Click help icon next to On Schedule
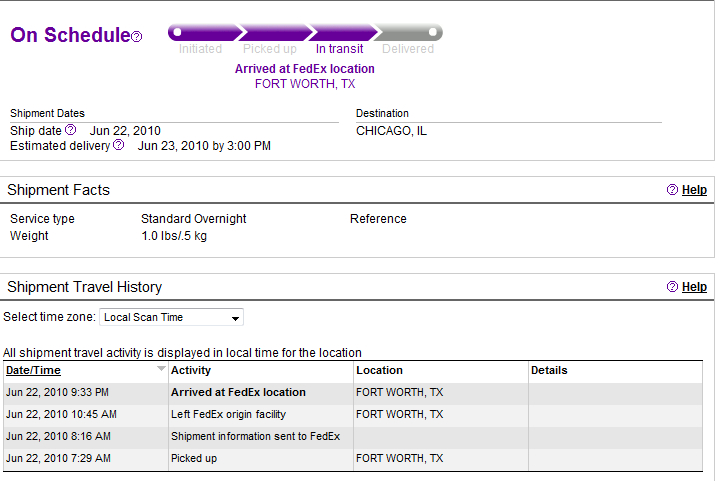This screenshot has width=726, height=481. point(137,37)
